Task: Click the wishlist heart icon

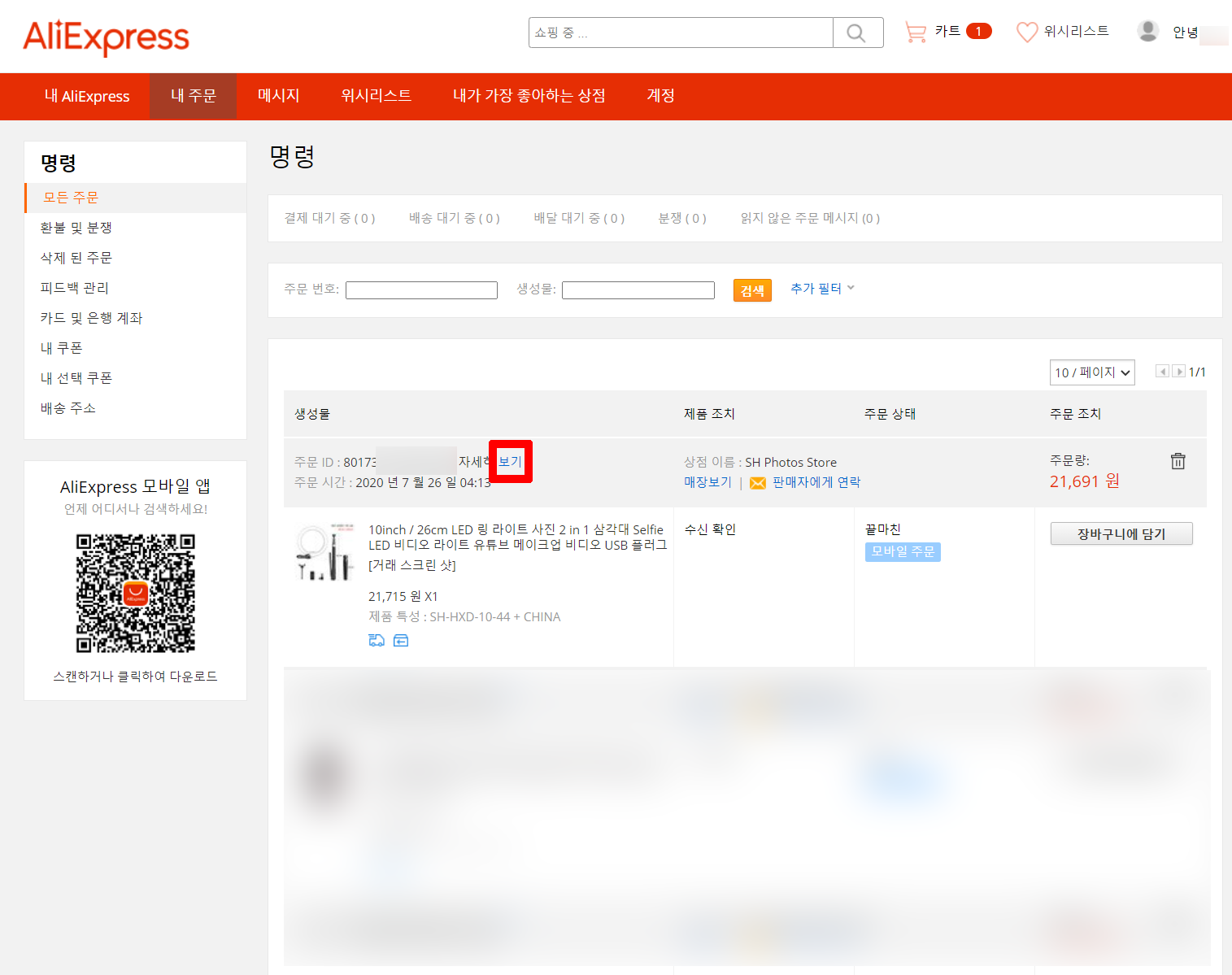Action: [1027, 32]
